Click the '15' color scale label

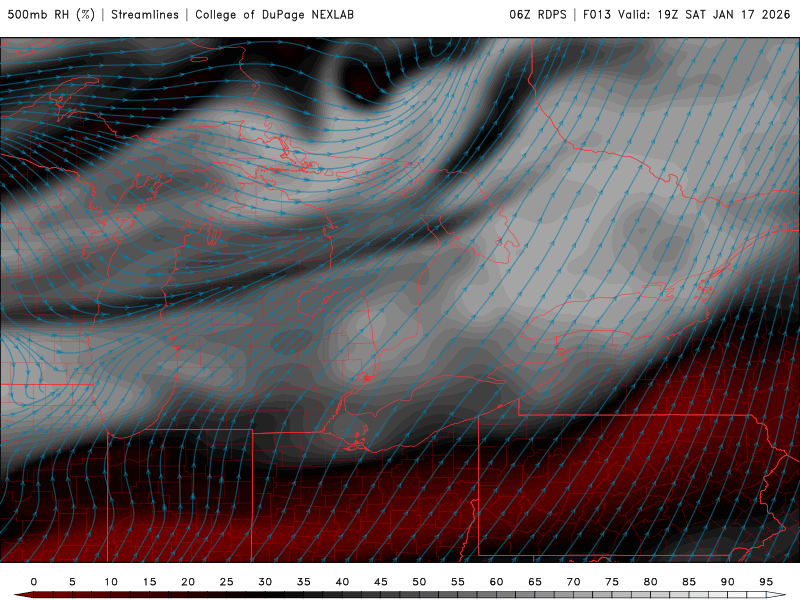click(x=149, y=582)
